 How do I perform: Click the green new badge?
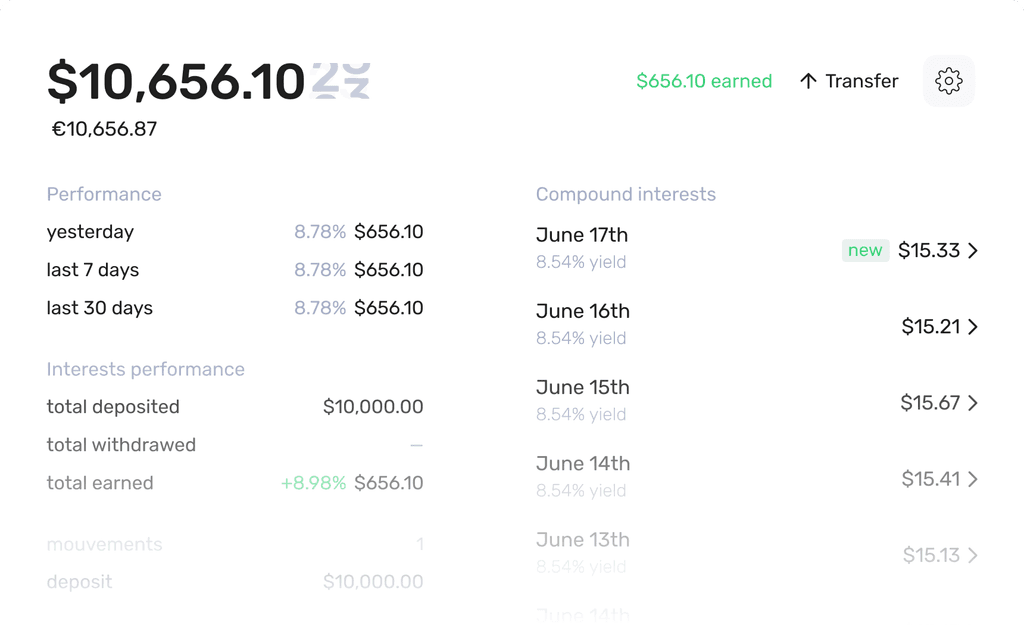coord(865,250)
